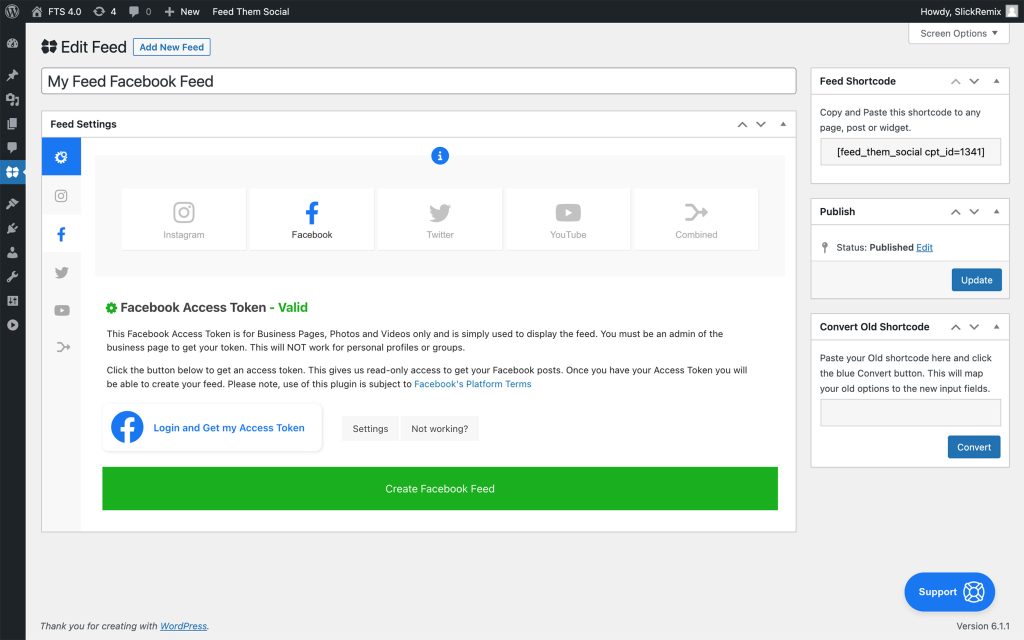Move Feed Shortcode panel up

[955, 81]
